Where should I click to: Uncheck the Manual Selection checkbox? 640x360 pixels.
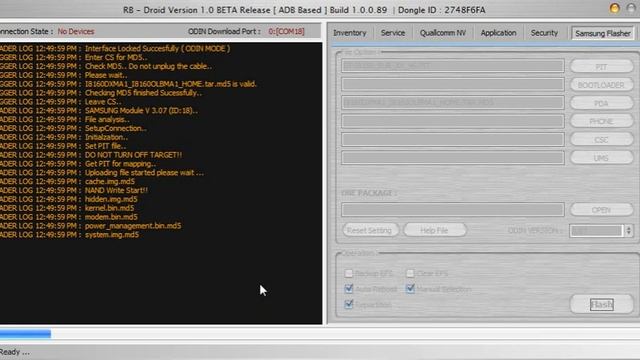pyautogui.click(x=410, y=289)
